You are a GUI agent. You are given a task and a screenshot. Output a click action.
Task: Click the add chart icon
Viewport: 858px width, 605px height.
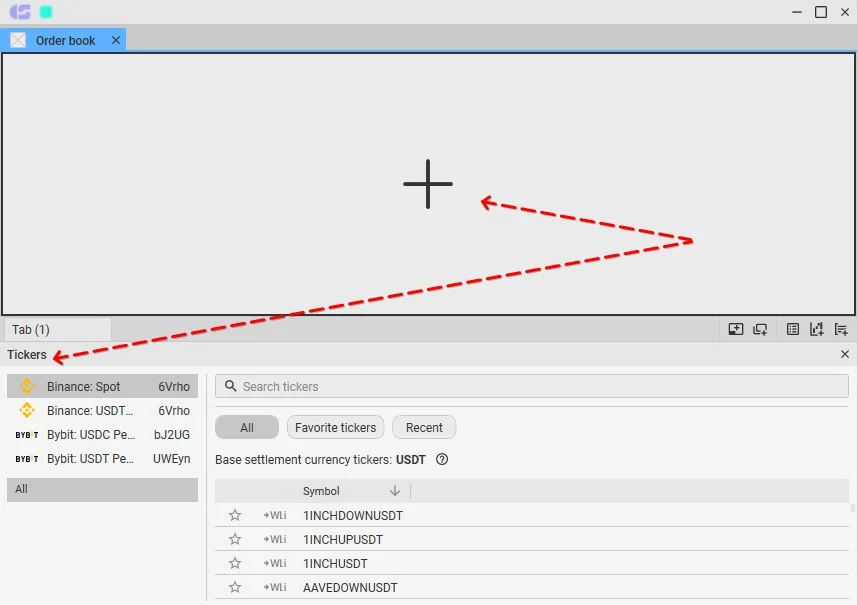coord(817,329)
